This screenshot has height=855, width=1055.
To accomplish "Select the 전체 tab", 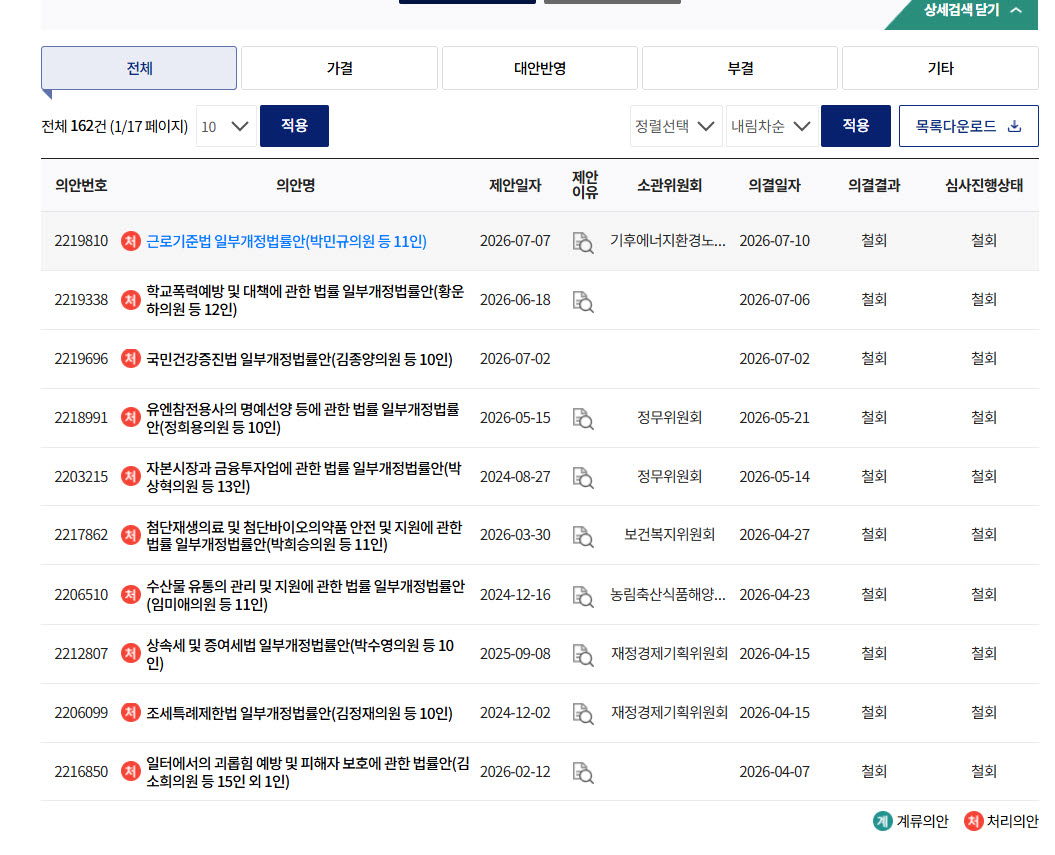I will (139, 68).
